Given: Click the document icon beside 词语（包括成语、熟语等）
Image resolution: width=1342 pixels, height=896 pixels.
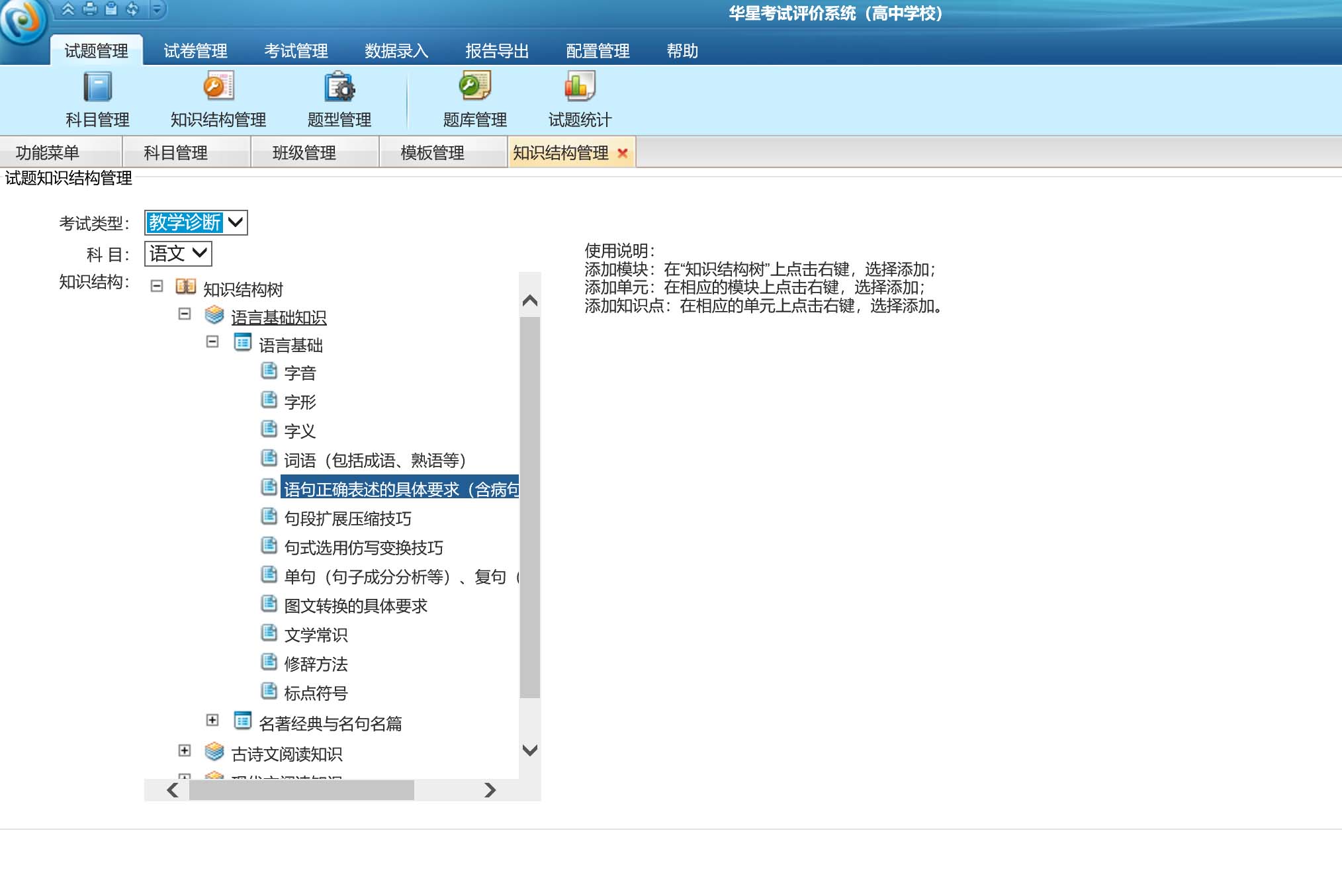Looking at the screenshot, I should pos(269,458).
